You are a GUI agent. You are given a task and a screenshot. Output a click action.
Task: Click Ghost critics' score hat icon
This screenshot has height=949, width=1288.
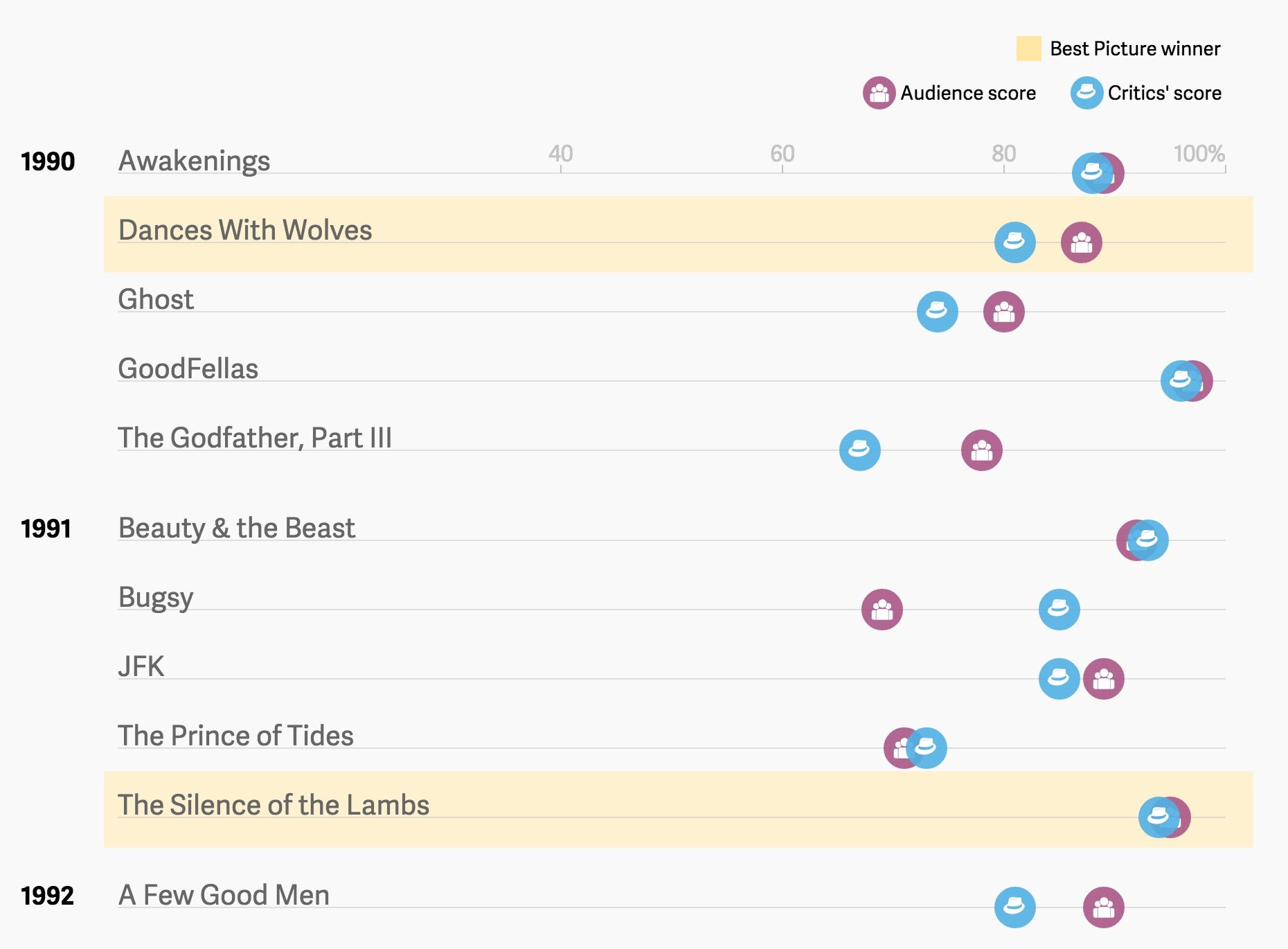tap(937, 312)
